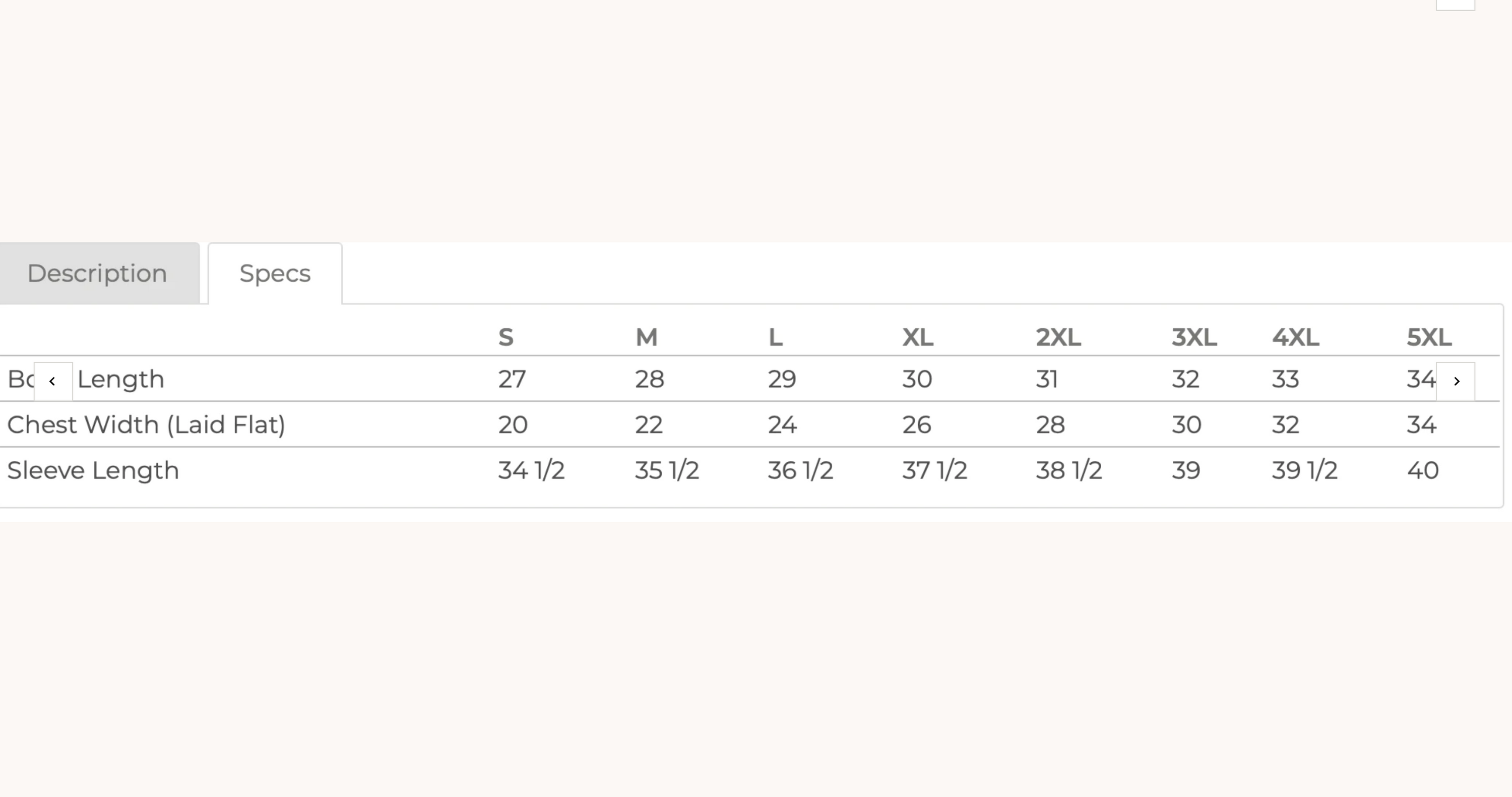Click the Chest Width (Laid Flat) row label
The image size is (1512, 797).
[x=146, y=424]
